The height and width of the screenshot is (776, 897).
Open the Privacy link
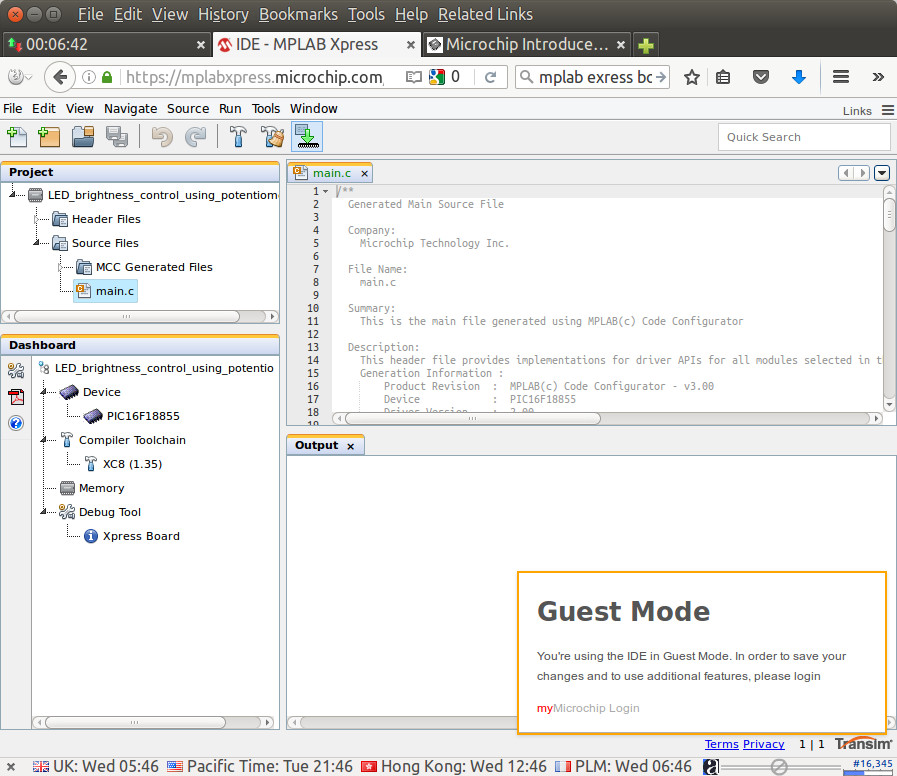click(764, 744)
